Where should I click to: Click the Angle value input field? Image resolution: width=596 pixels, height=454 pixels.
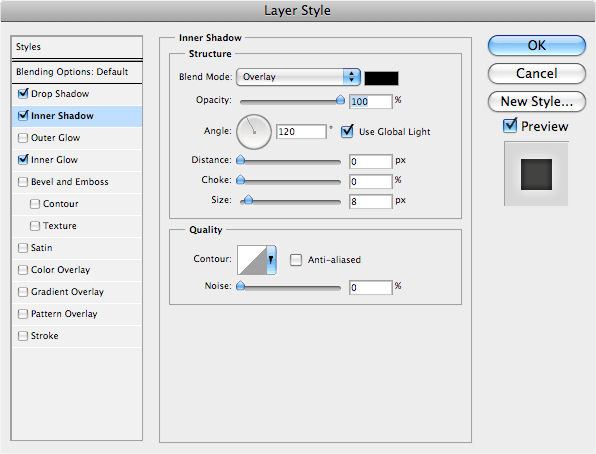click(301, 132)
